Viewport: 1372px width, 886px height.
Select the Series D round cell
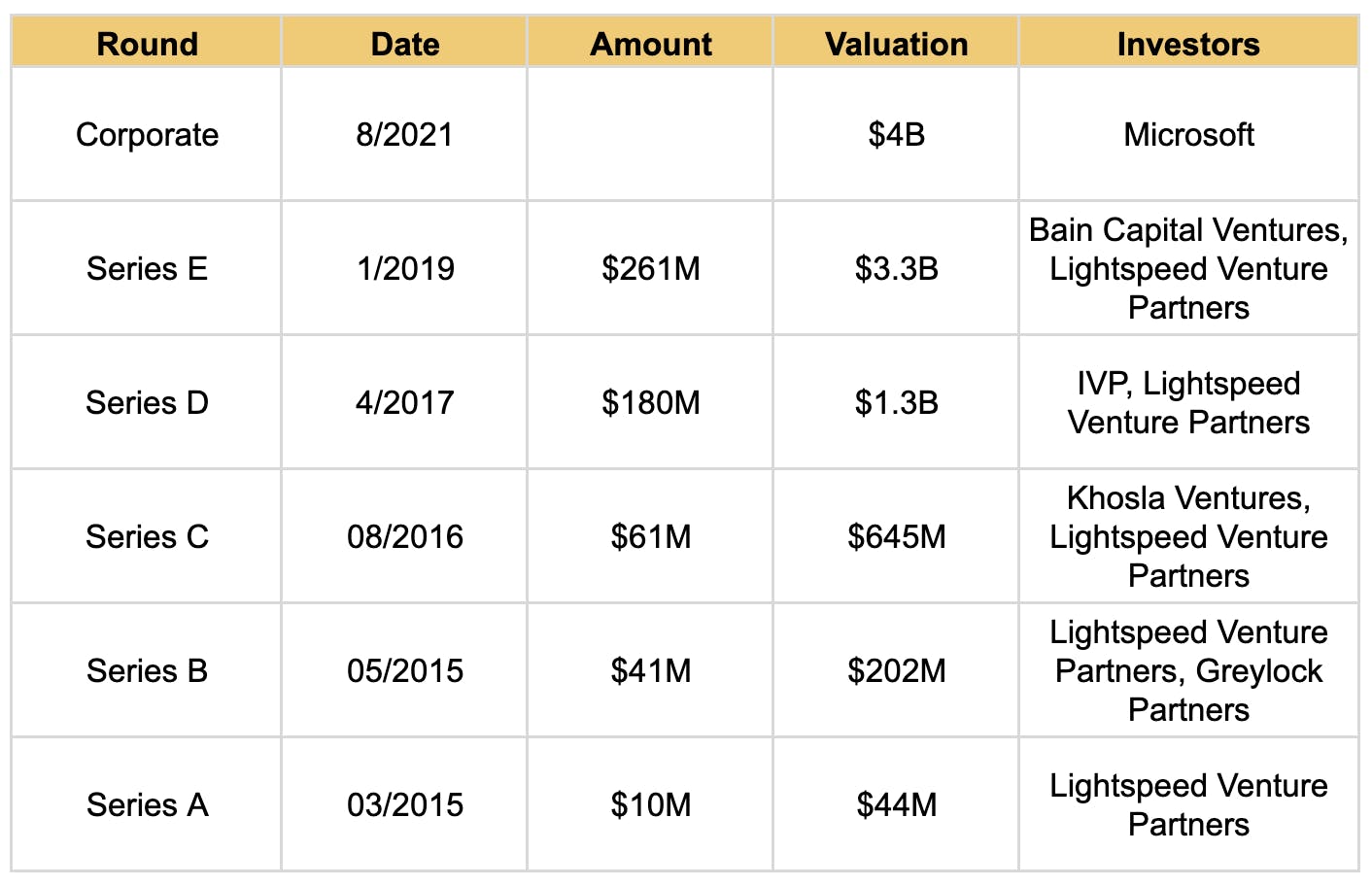point(147,402)
